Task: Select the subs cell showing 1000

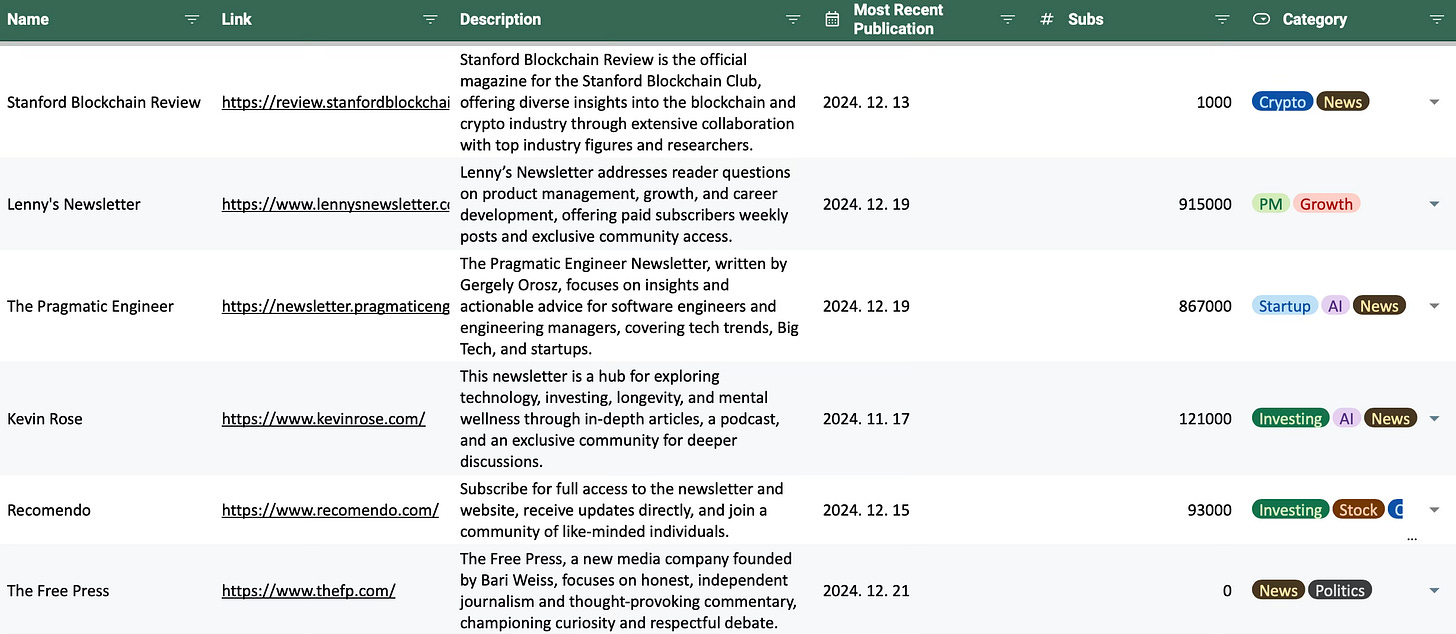Action: click(x=1214, y=102)
